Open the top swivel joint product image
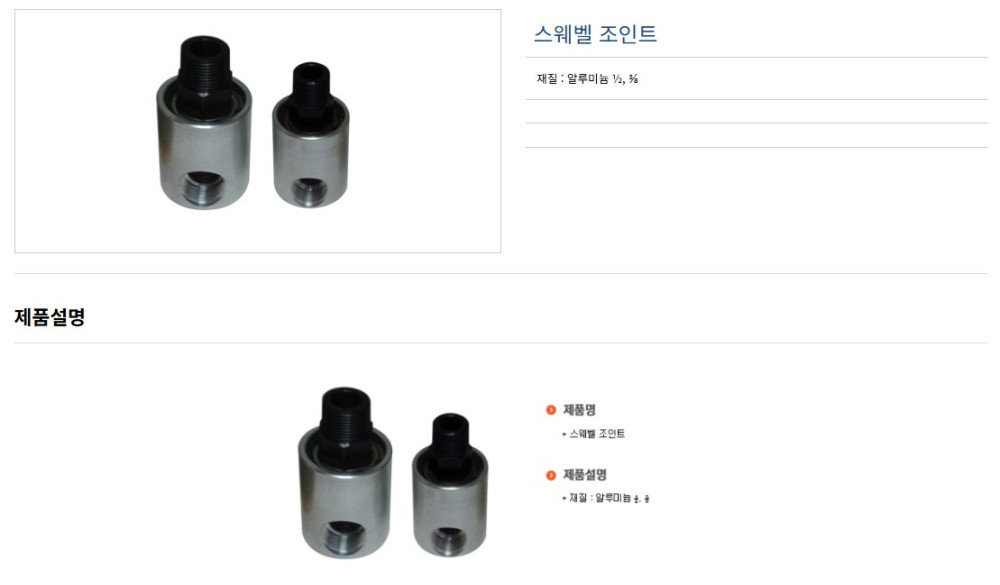 coord(258,131)
